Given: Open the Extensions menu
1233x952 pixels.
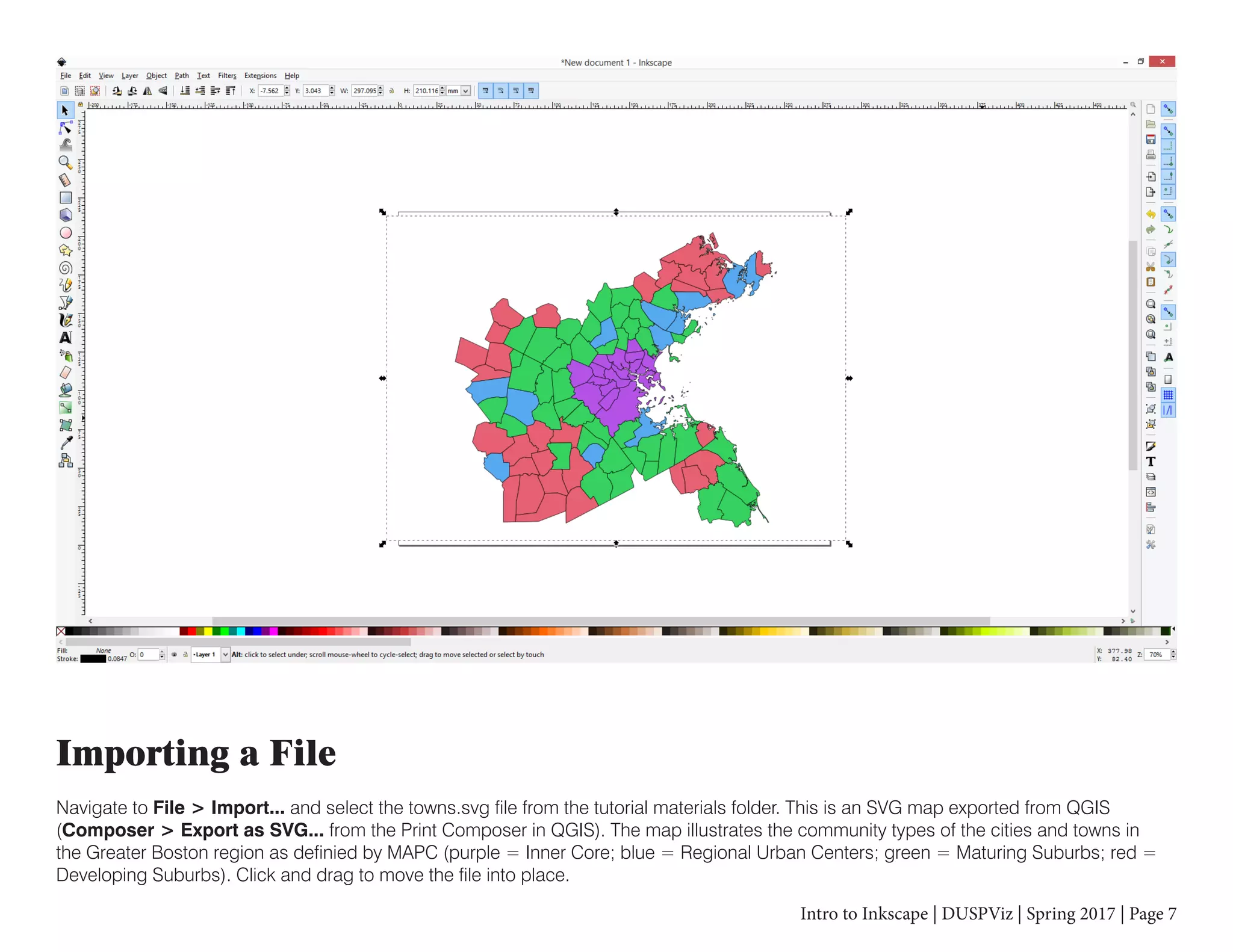Looking at the screenshot, I should pos(260,76).
